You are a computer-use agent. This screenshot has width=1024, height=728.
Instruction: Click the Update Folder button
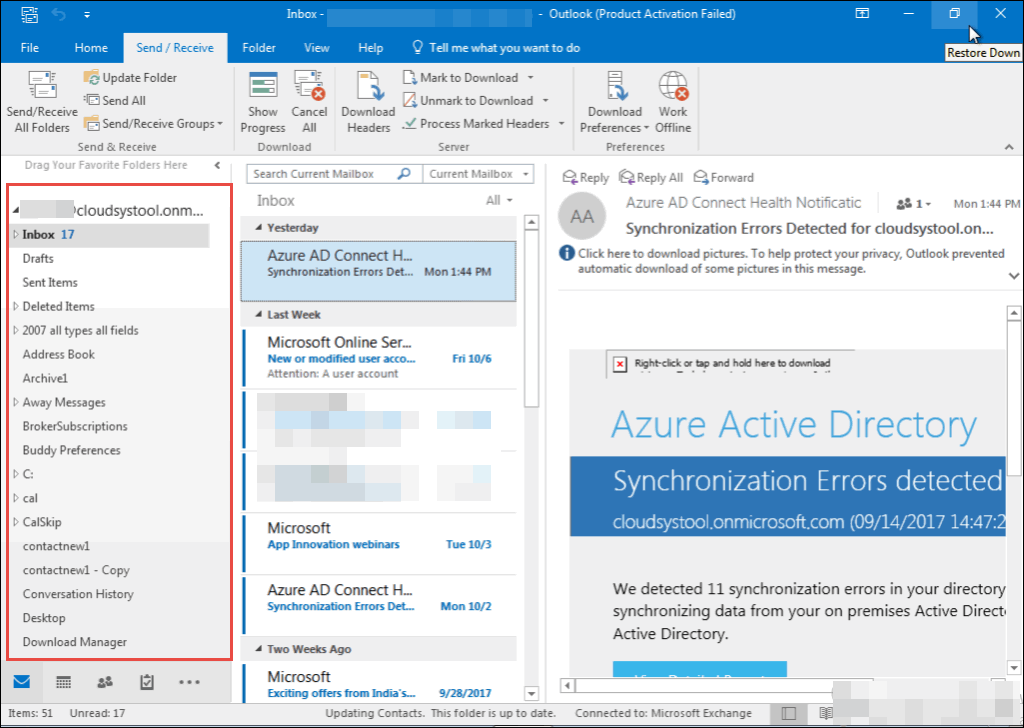pos(131,78)
